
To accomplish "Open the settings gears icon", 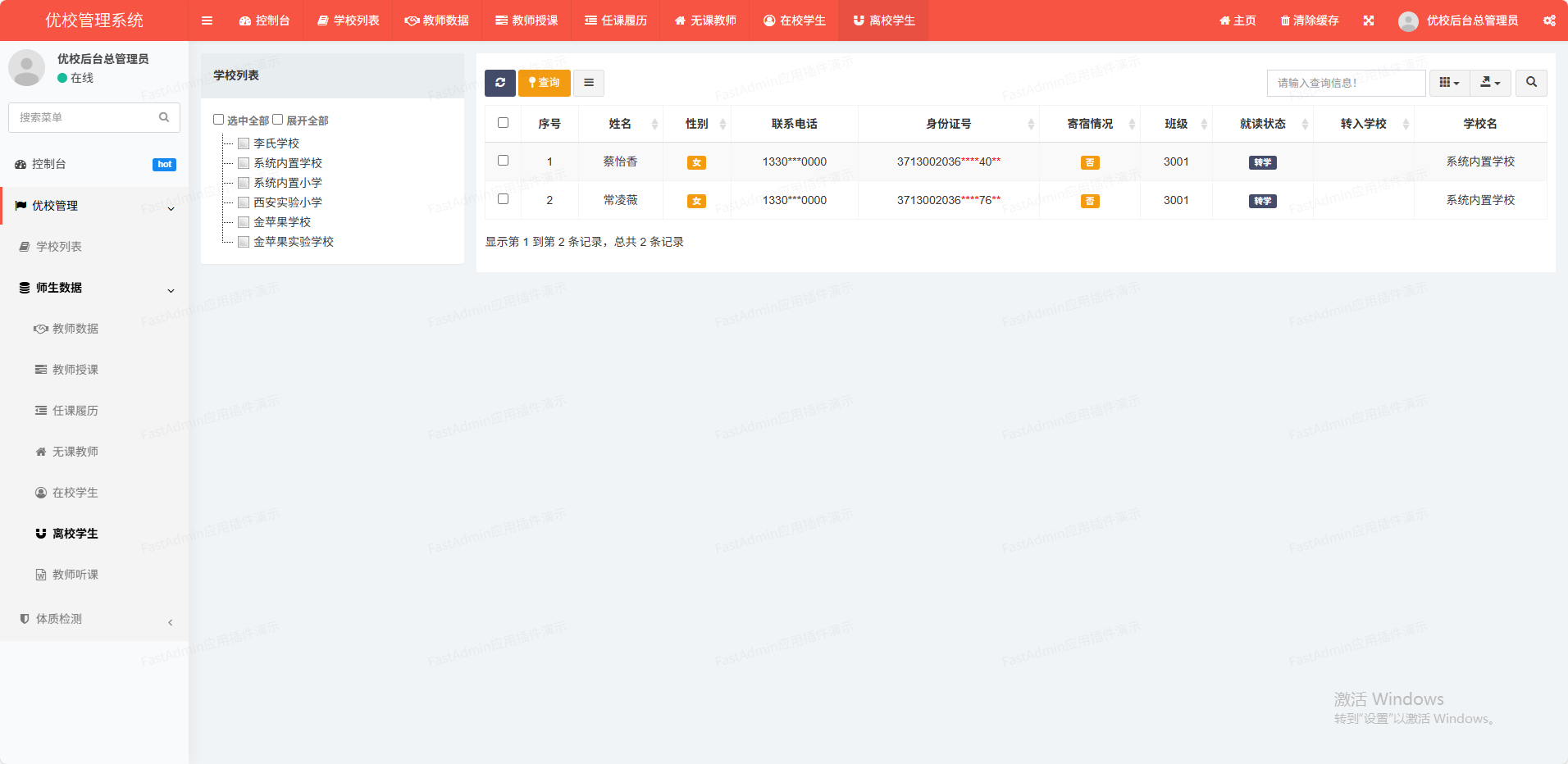I will tap(1548, 20).
